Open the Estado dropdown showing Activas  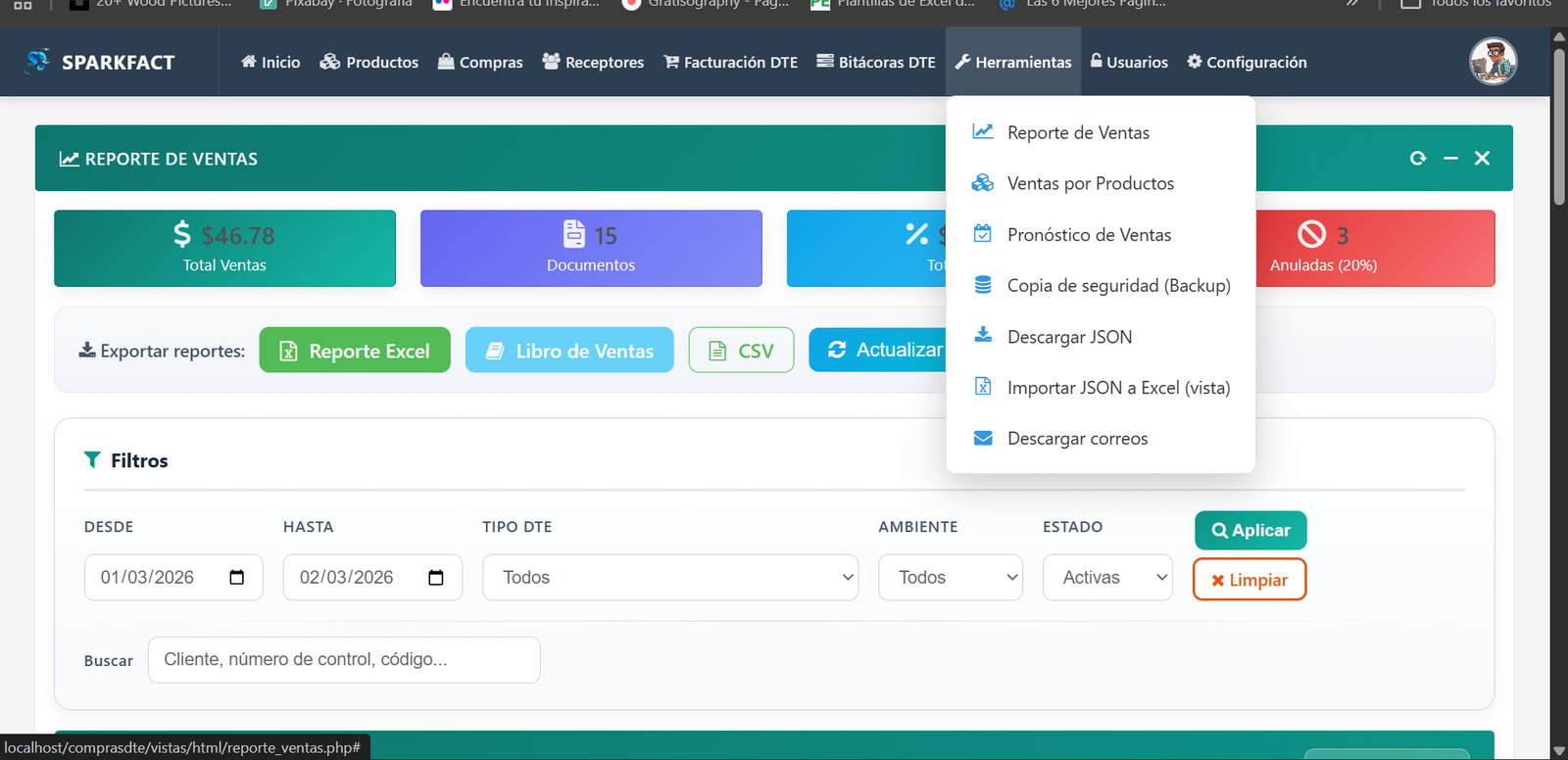[1106, 578]
